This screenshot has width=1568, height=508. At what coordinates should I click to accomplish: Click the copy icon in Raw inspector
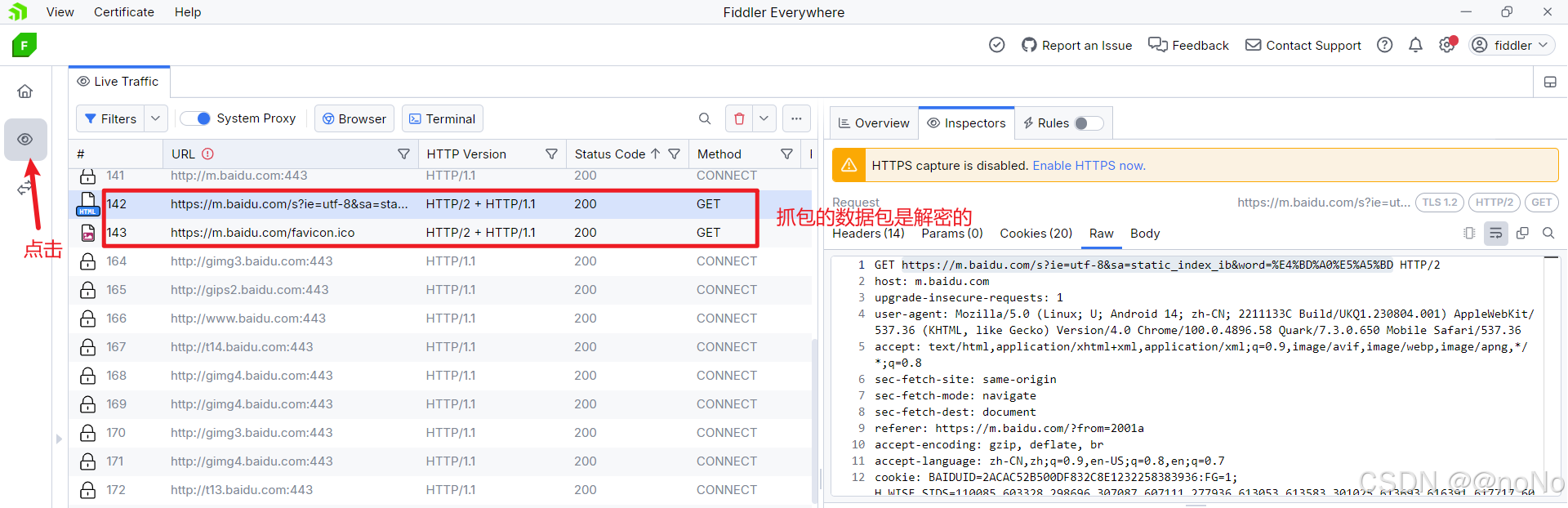click(x=1522, y=234)
